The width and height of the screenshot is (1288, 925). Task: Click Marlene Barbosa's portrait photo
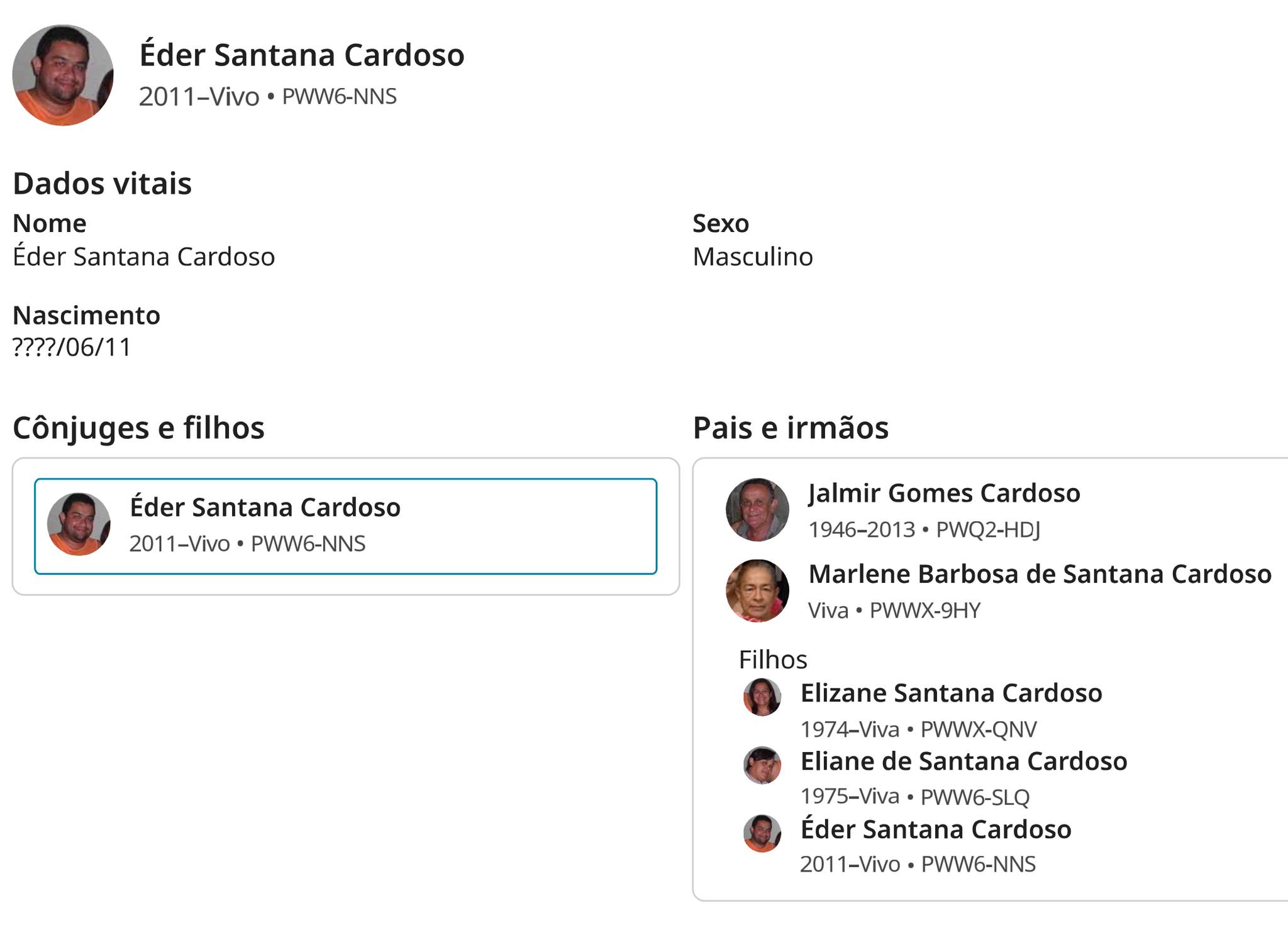coord(757,591)
